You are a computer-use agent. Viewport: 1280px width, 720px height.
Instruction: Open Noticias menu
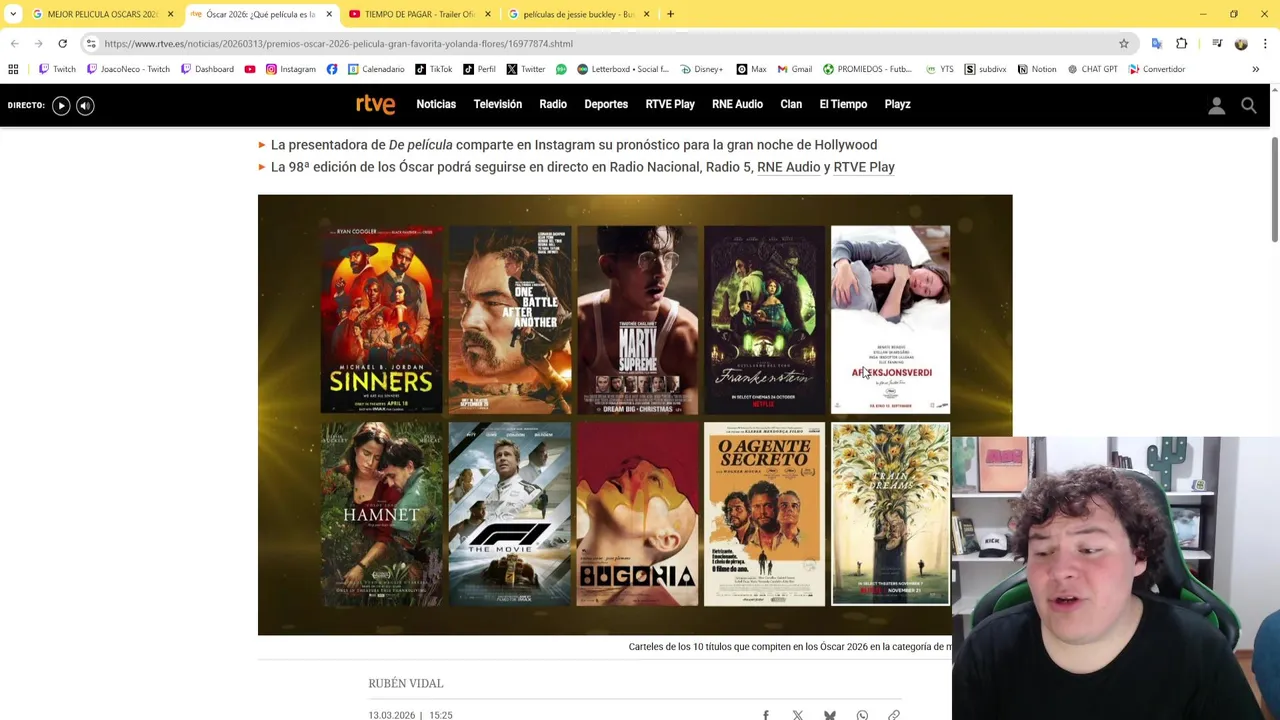point(436,104)
